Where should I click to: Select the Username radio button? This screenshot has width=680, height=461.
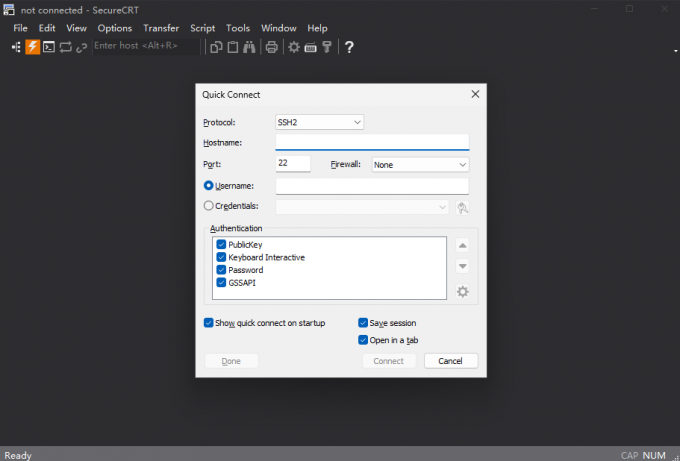[209, 186]
